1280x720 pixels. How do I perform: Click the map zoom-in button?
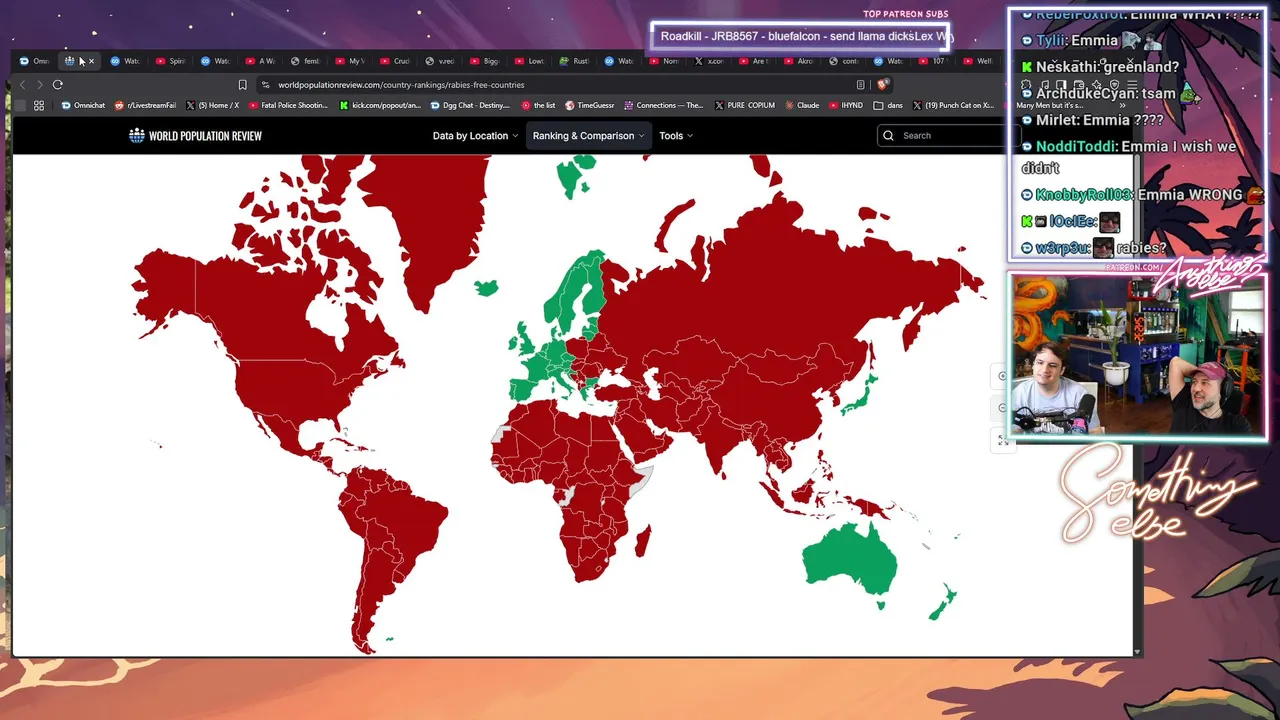coord(1002,376)
